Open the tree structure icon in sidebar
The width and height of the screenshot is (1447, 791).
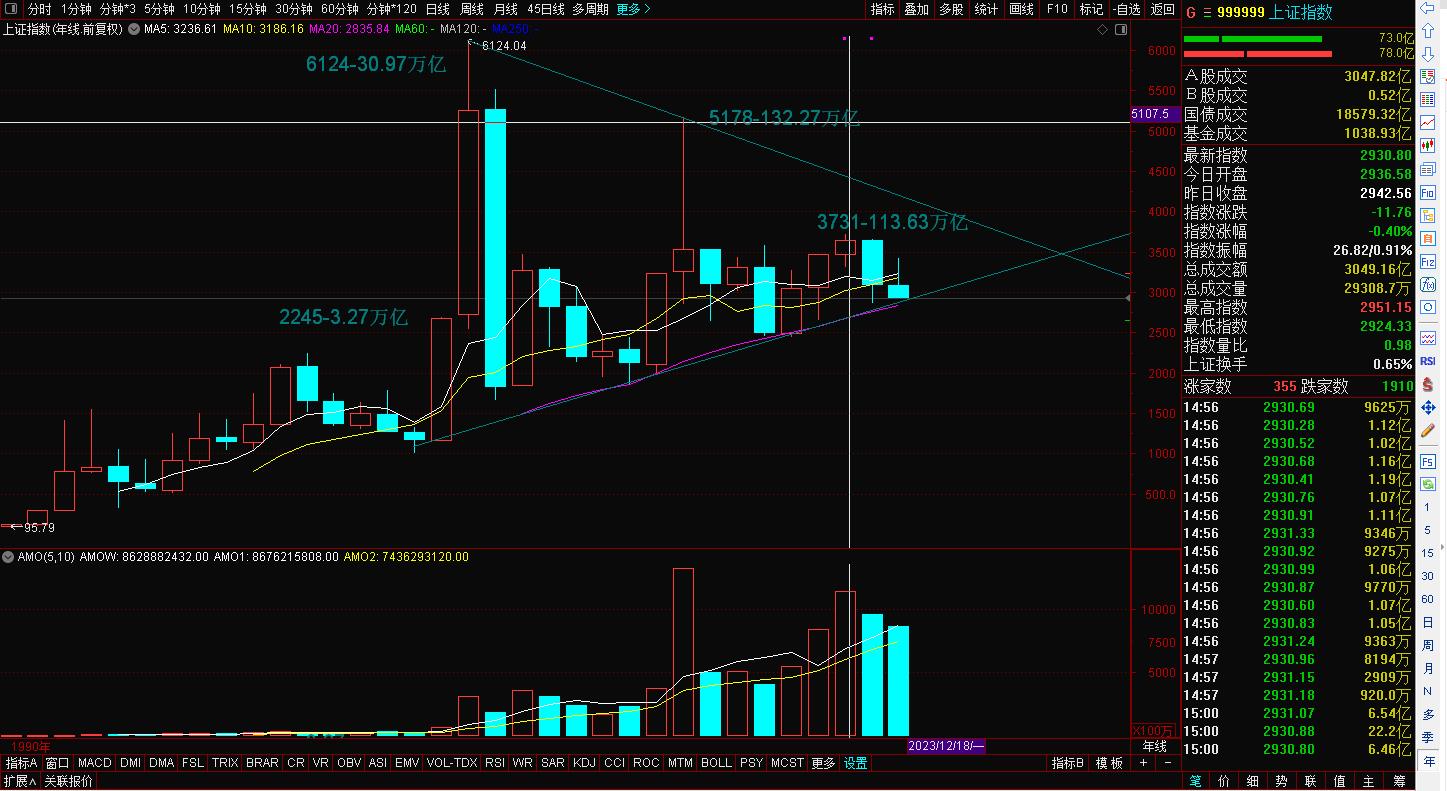point(1427,215)
